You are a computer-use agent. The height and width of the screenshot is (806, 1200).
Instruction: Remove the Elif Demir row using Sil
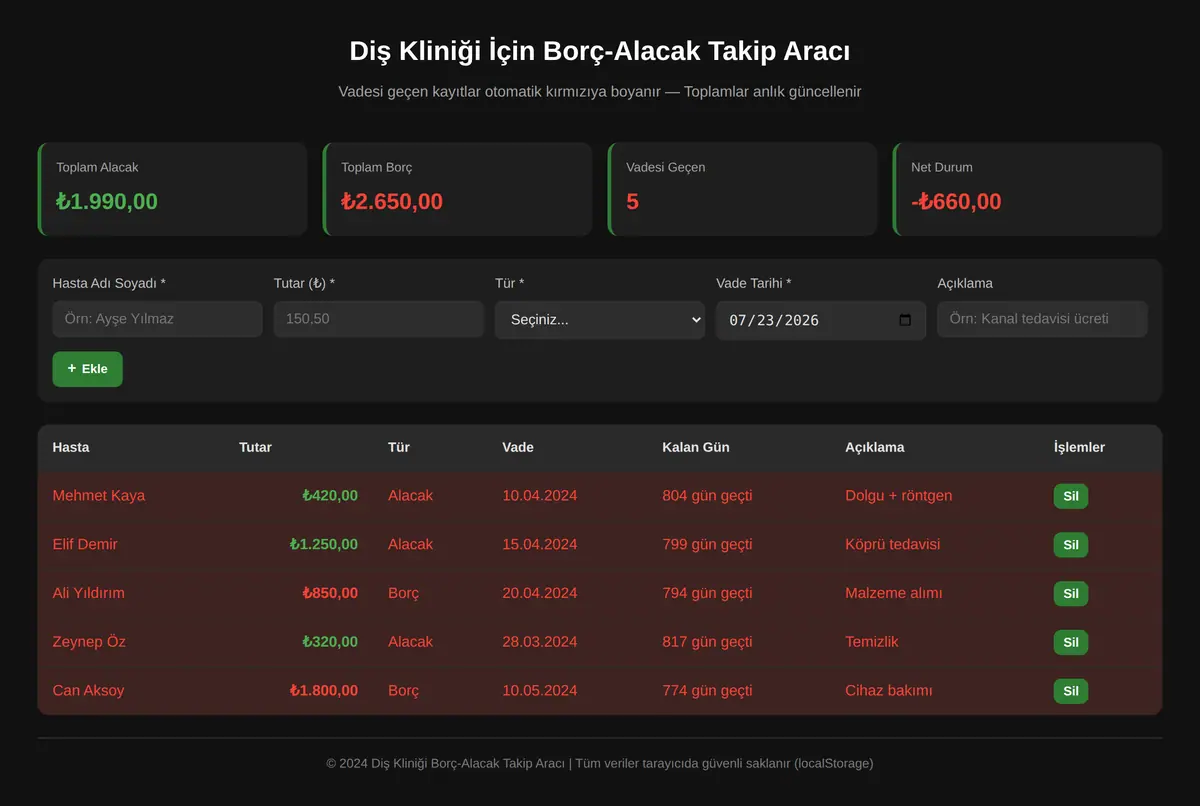coord(1071,545)
